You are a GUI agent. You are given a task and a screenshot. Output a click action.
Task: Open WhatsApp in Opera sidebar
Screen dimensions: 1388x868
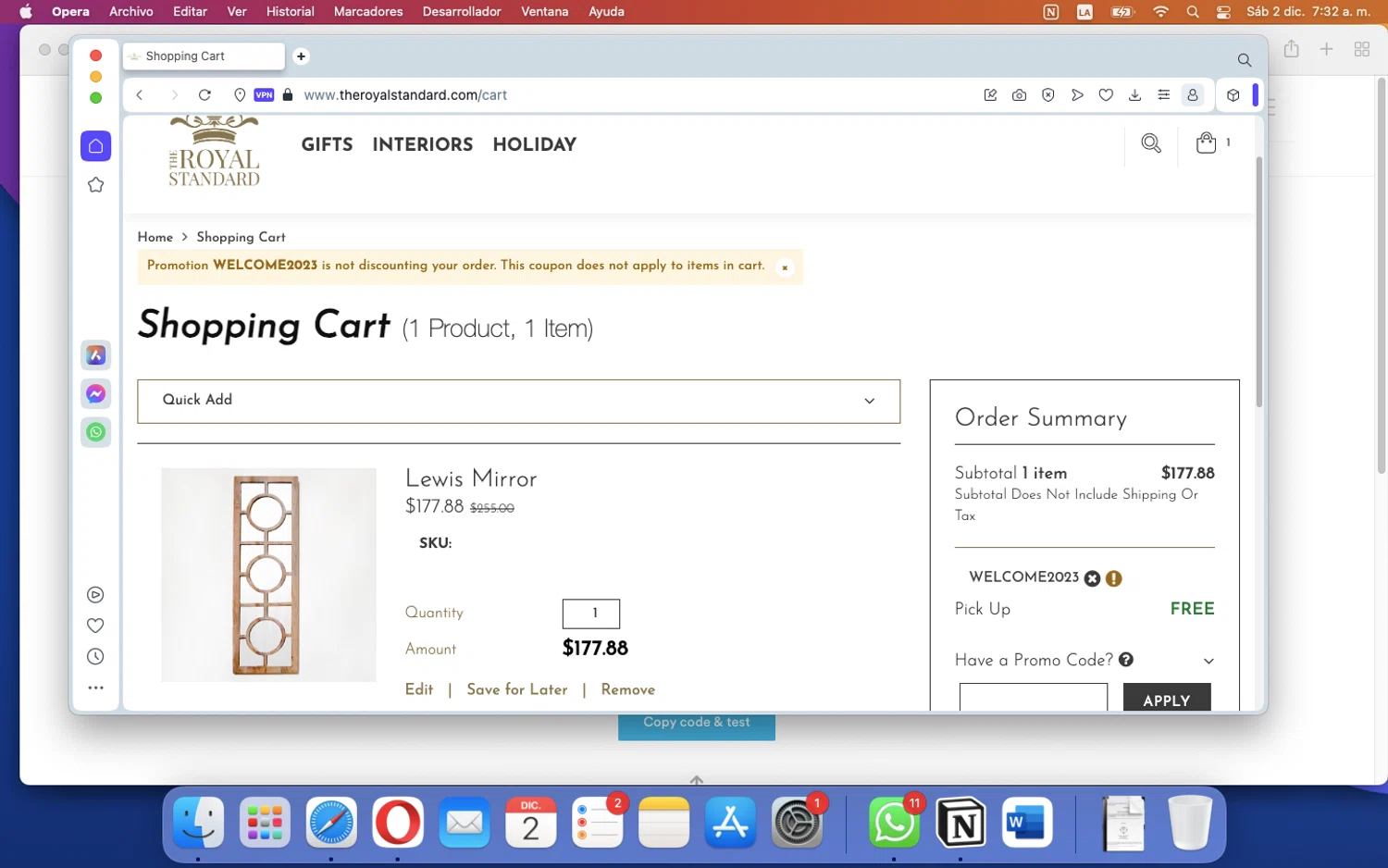pos(95,432)
